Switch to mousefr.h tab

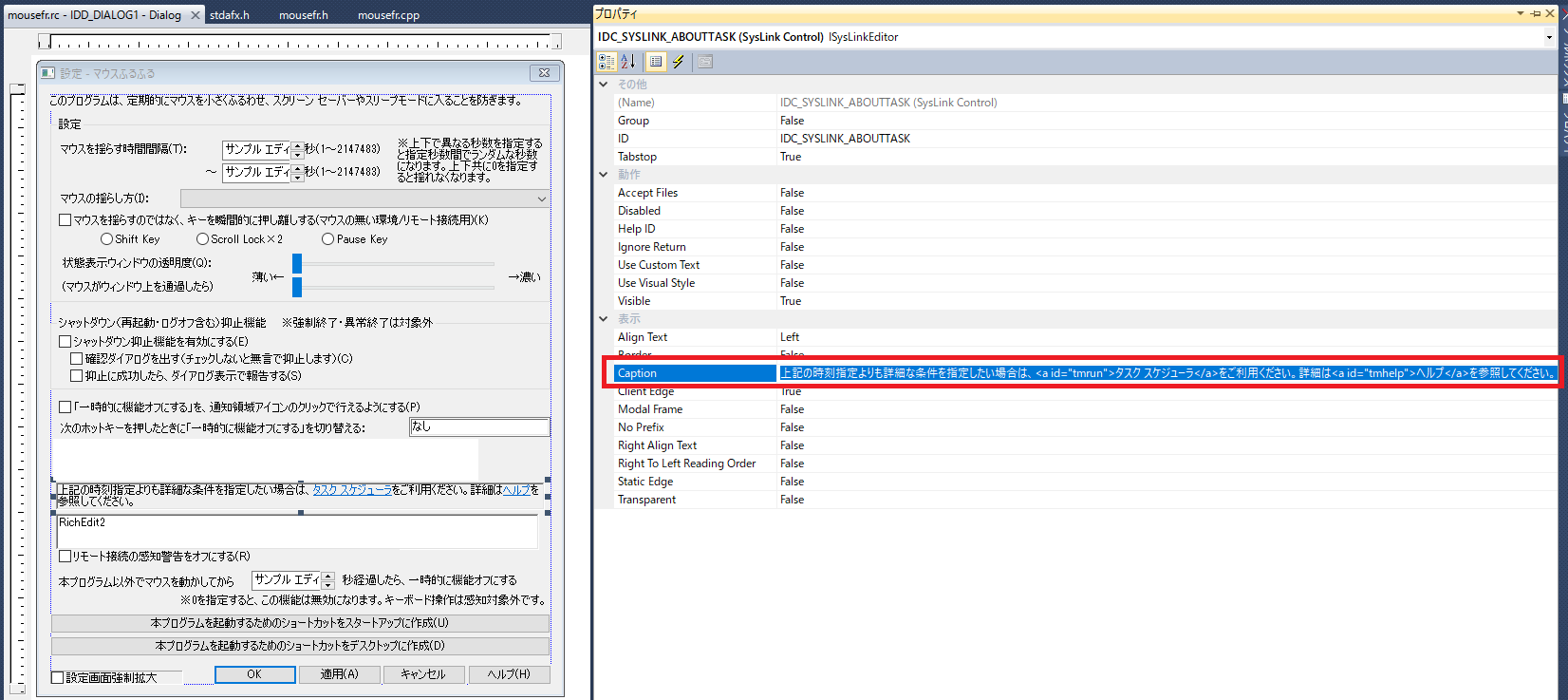click(304, 15)
